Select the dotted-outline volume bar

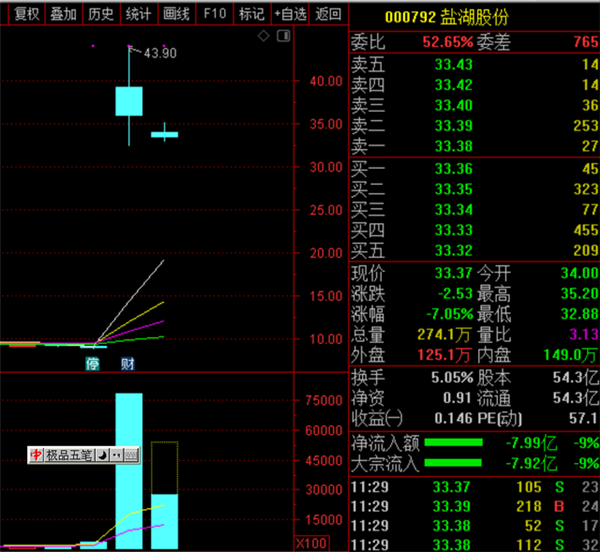165,495
